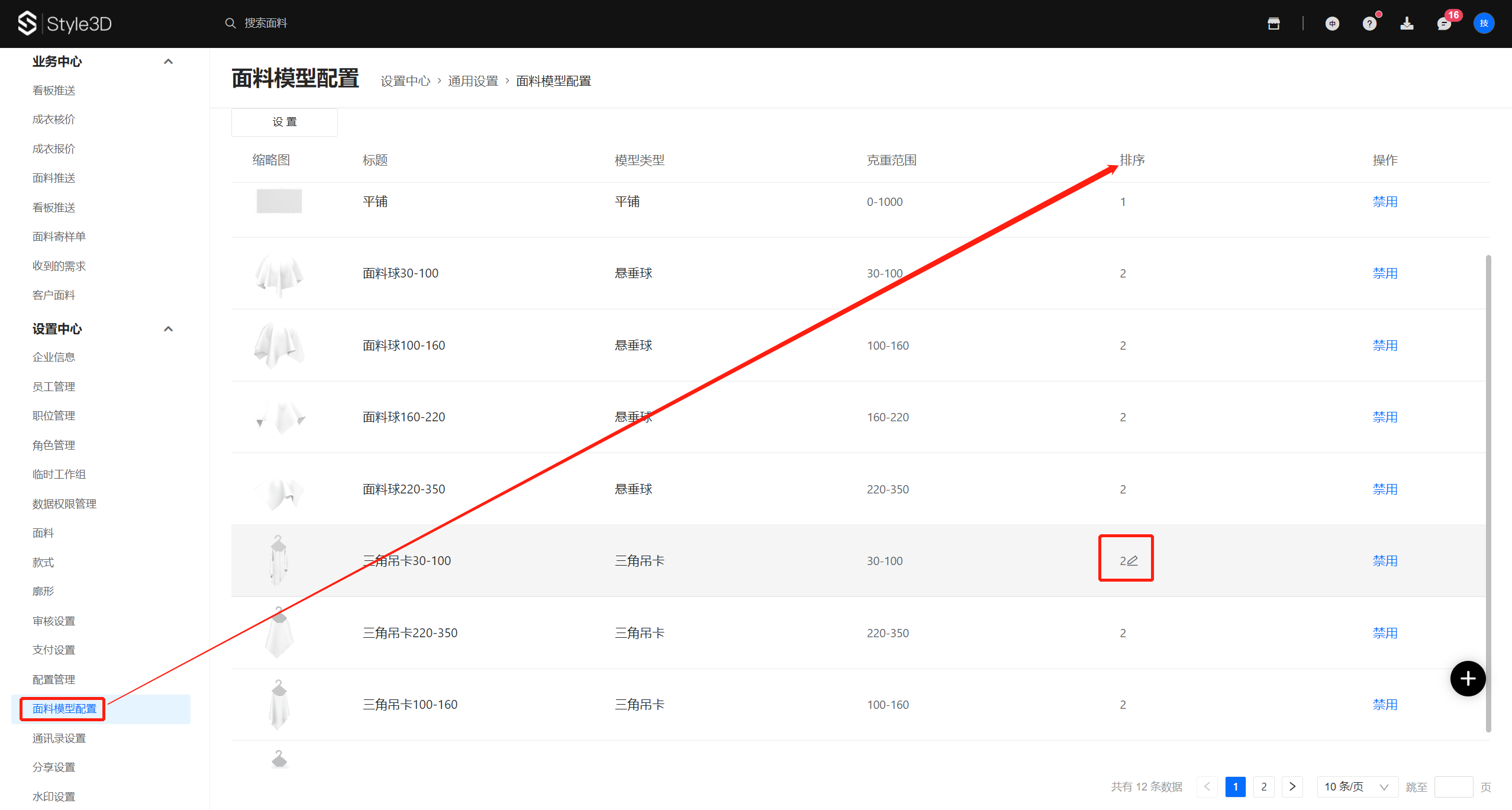
Task: Click the 设置 button
Action: [284, 122]
